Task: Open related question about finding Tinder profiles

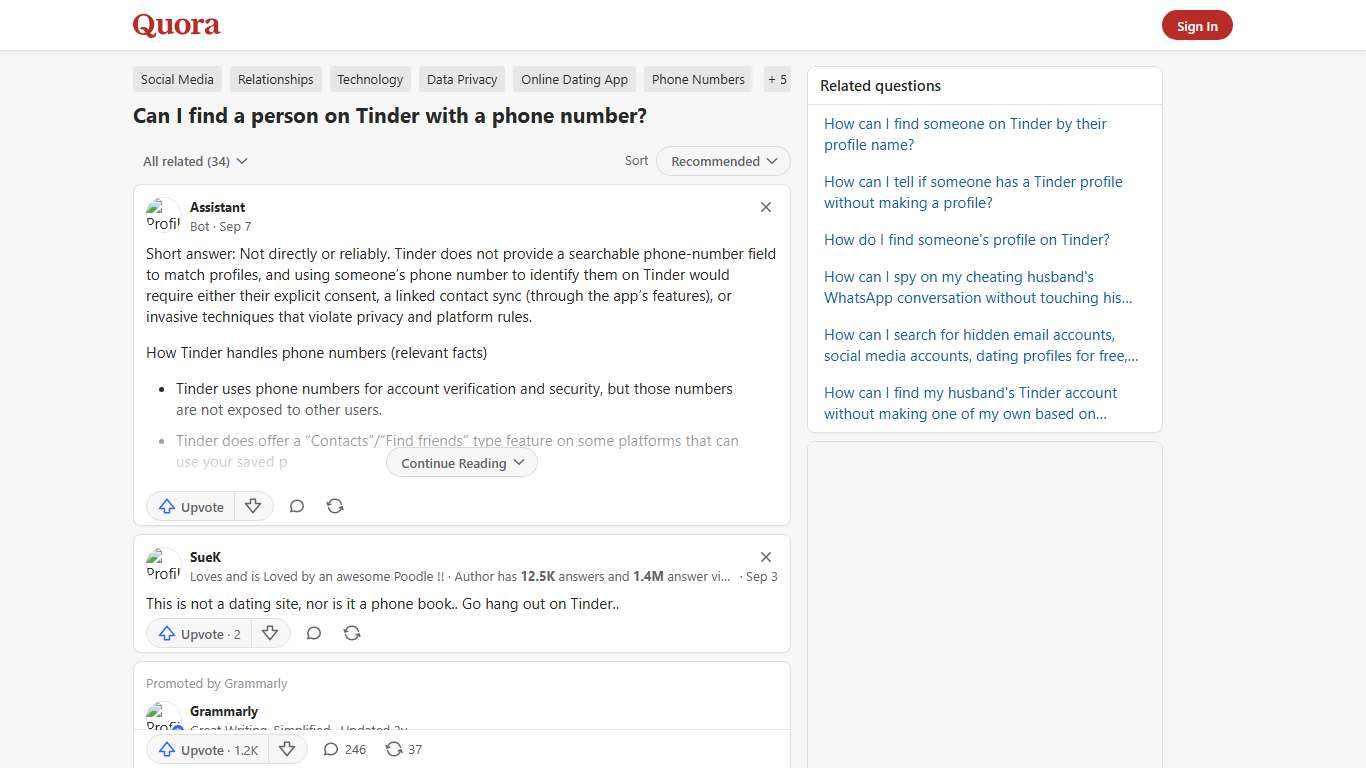Action: click(966, 239)
